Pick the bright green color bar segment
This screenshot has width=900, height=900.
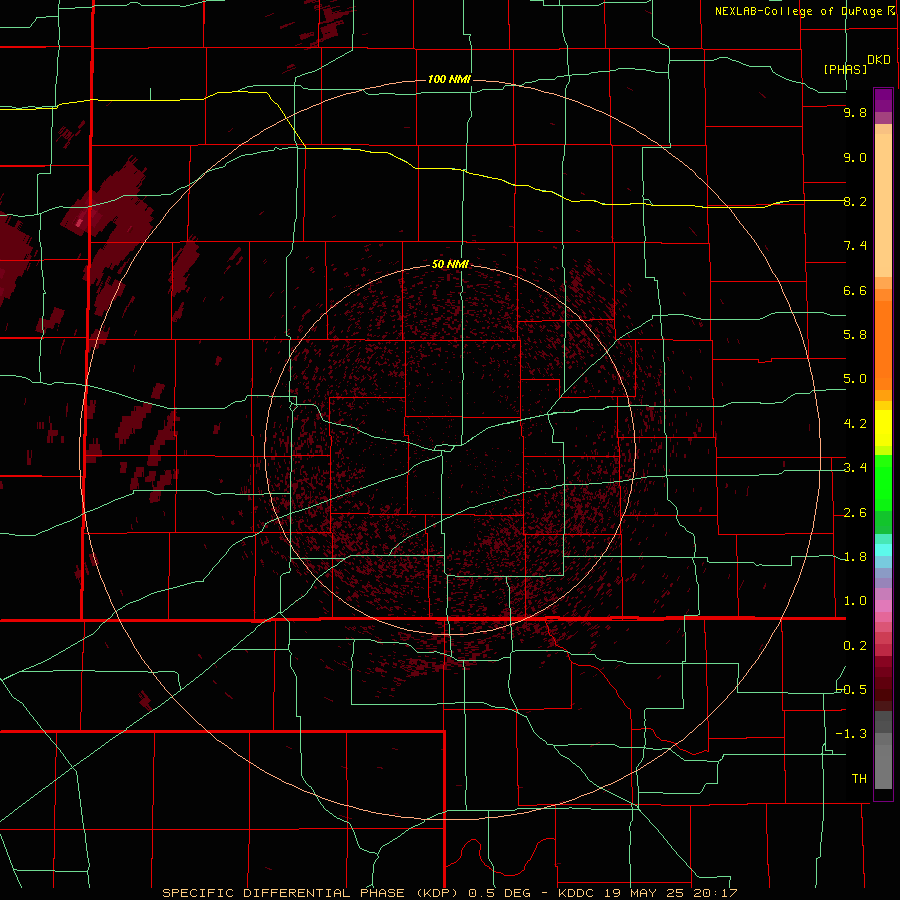(883, 483)
